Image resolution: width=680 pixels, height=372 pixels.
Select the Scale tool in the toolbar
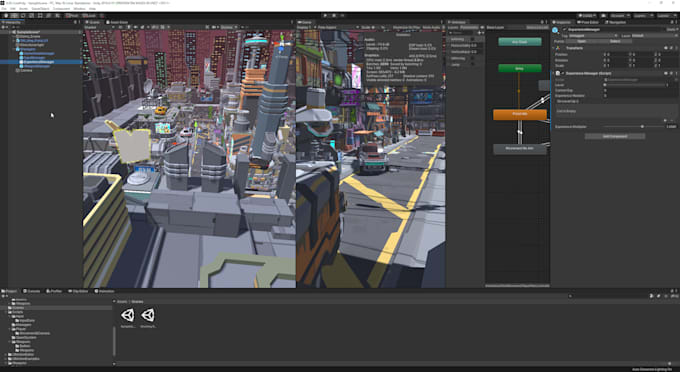[x=31, y=16]
